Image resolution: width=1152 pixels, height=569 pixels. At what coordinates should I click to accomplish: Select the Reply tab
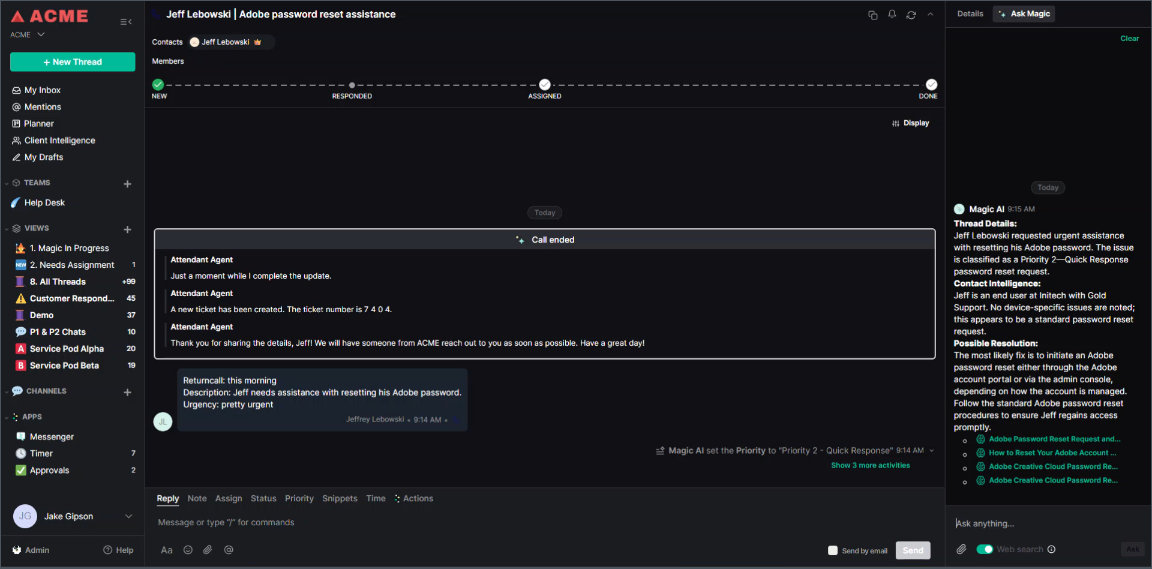(168, 498)
